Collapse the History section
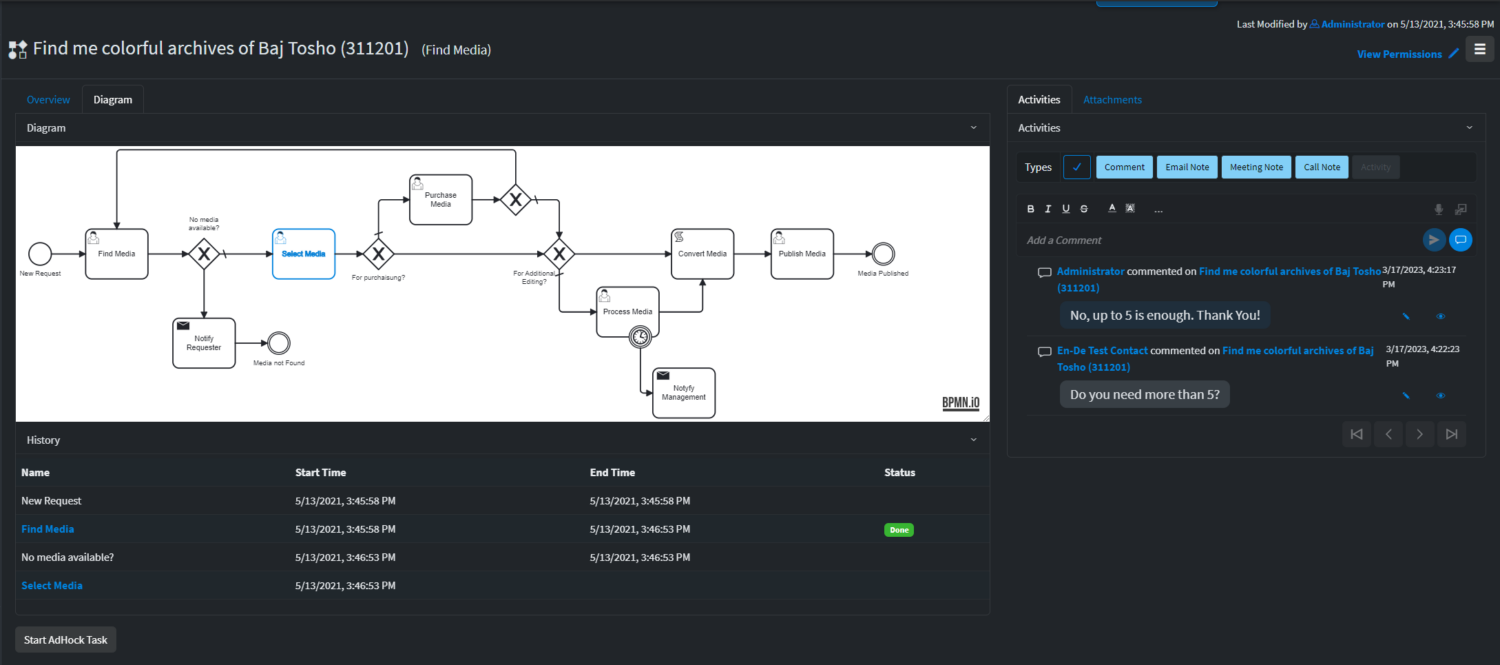The image size is (1500, 665). click(973, 439)
